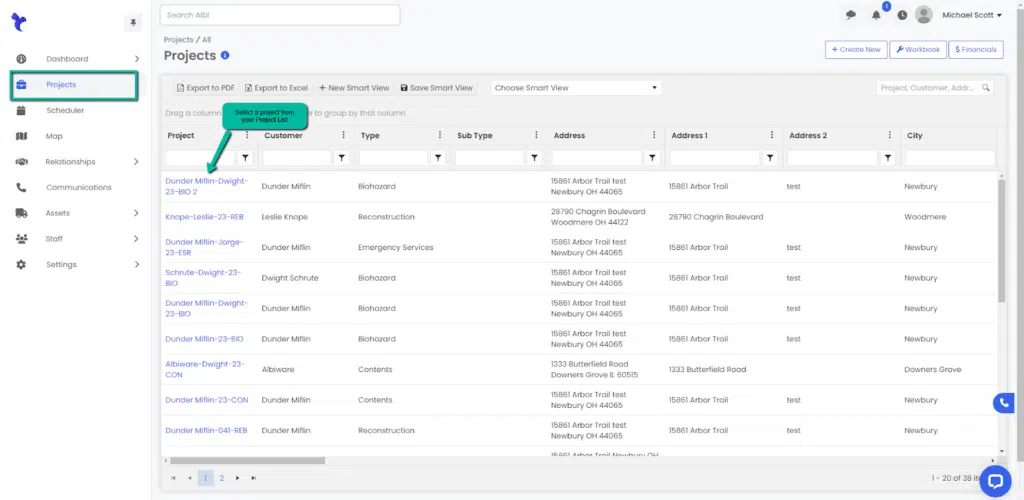Image resolution: width=1024 pixels, height=500 pixels.
Task: Click the filter icon under Customer column
Action: 342,158
